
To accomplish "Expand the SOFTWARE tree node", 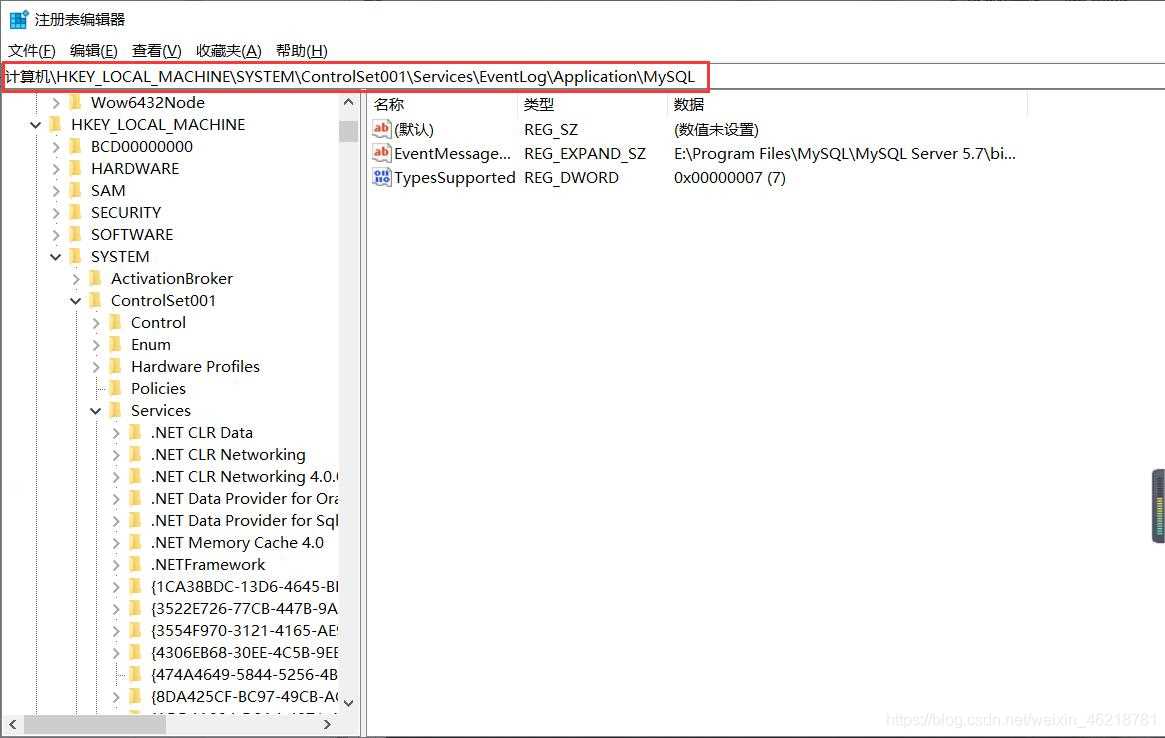I will 56,235.
